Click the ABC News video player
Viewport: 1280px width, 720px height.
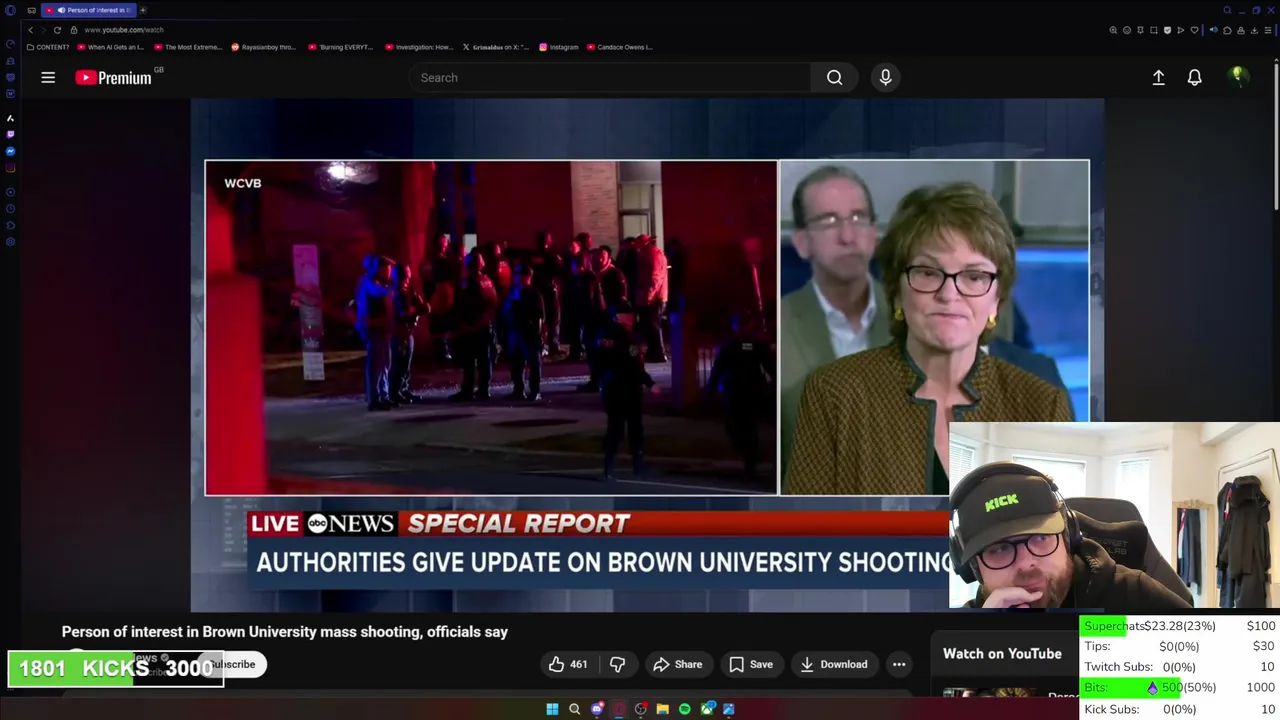click(x=647, y=355)
